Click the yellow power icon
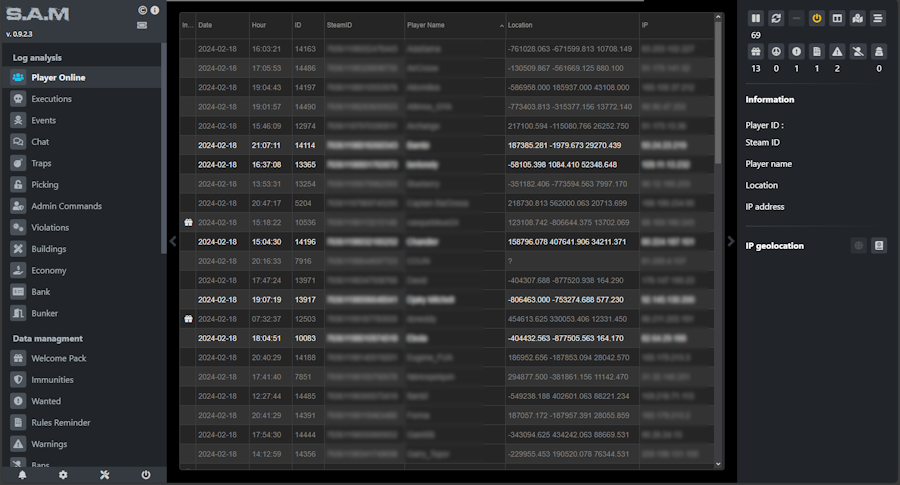 coord(817,18)
